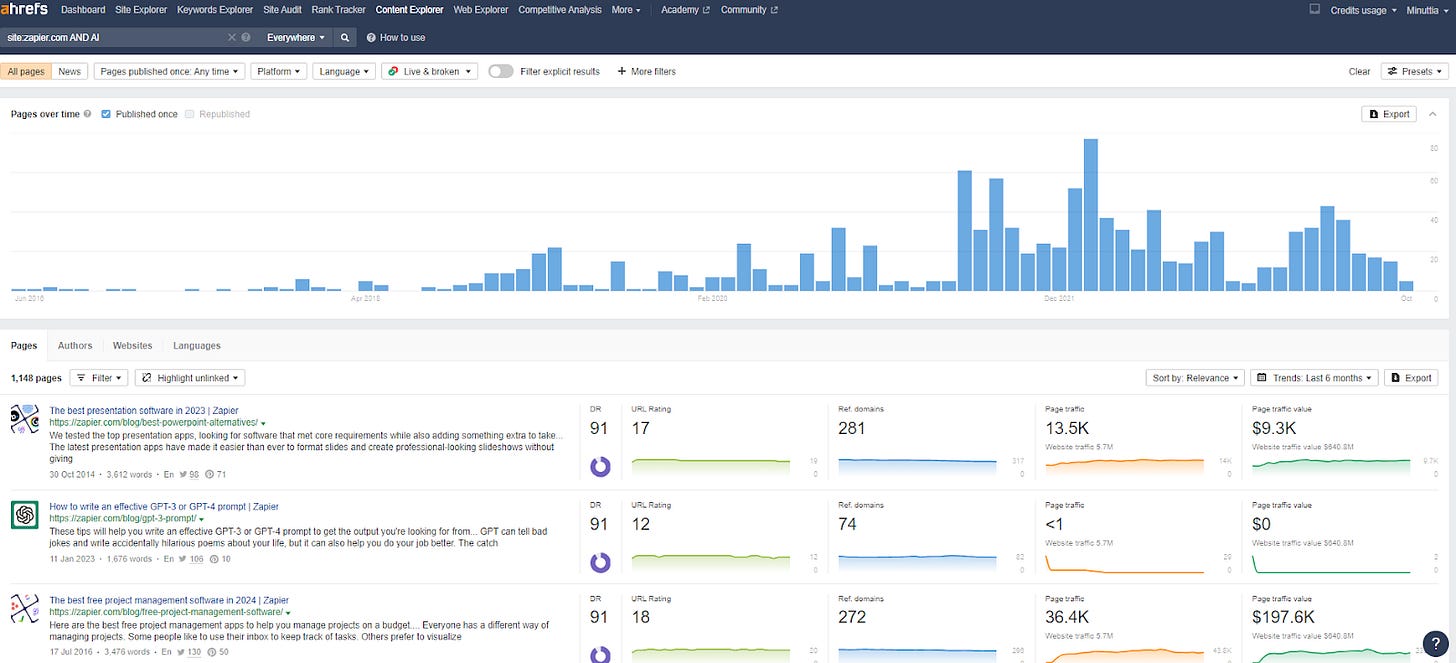The width and height of the screenshot is (1456, 663).
Task: Open the More navigation dropdown
Action: click(626, 10)
